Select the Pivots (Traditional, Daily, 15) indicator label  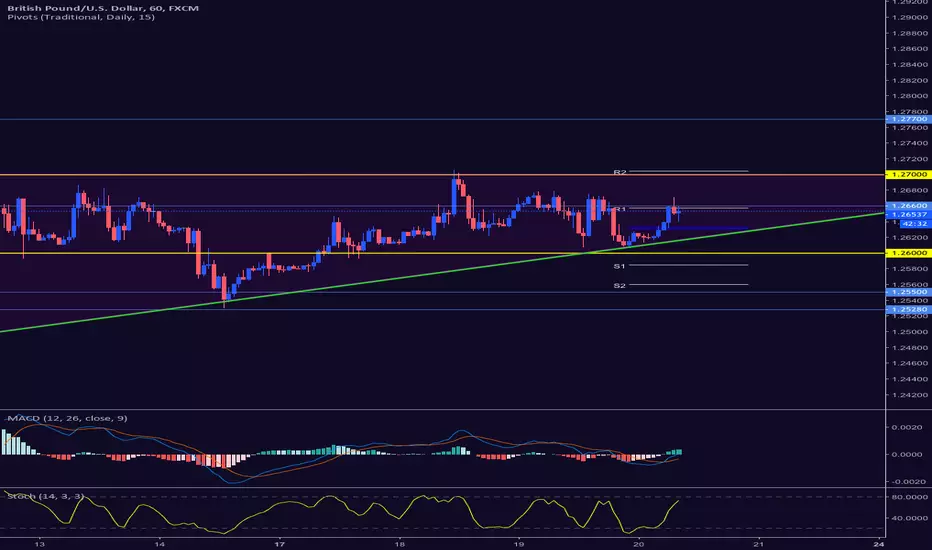81,17
